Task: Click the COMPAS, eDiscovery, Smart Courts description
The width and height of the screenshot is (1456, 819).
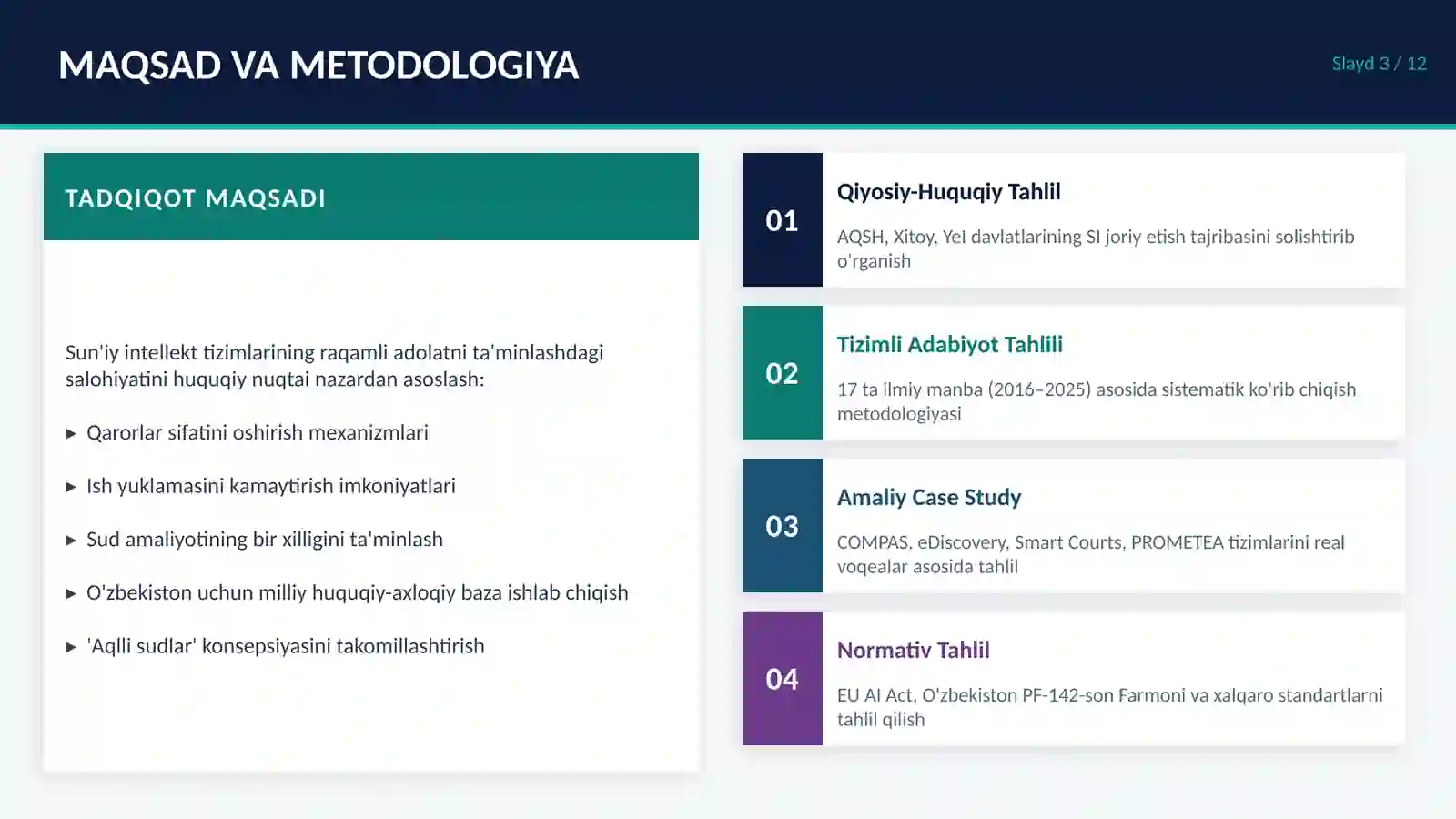Action: pos(1090,554)
